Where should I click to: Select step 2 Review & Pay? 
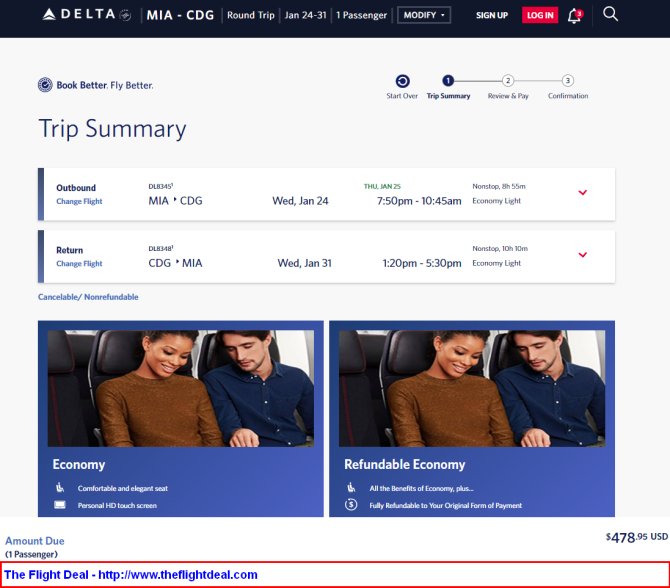pyautogui.click(x=508, y=80)
